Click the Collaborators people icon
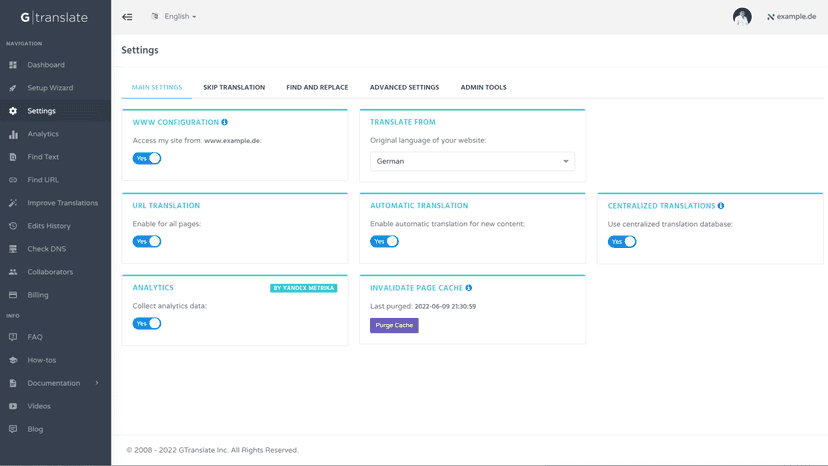 click(x=13, y=272)
